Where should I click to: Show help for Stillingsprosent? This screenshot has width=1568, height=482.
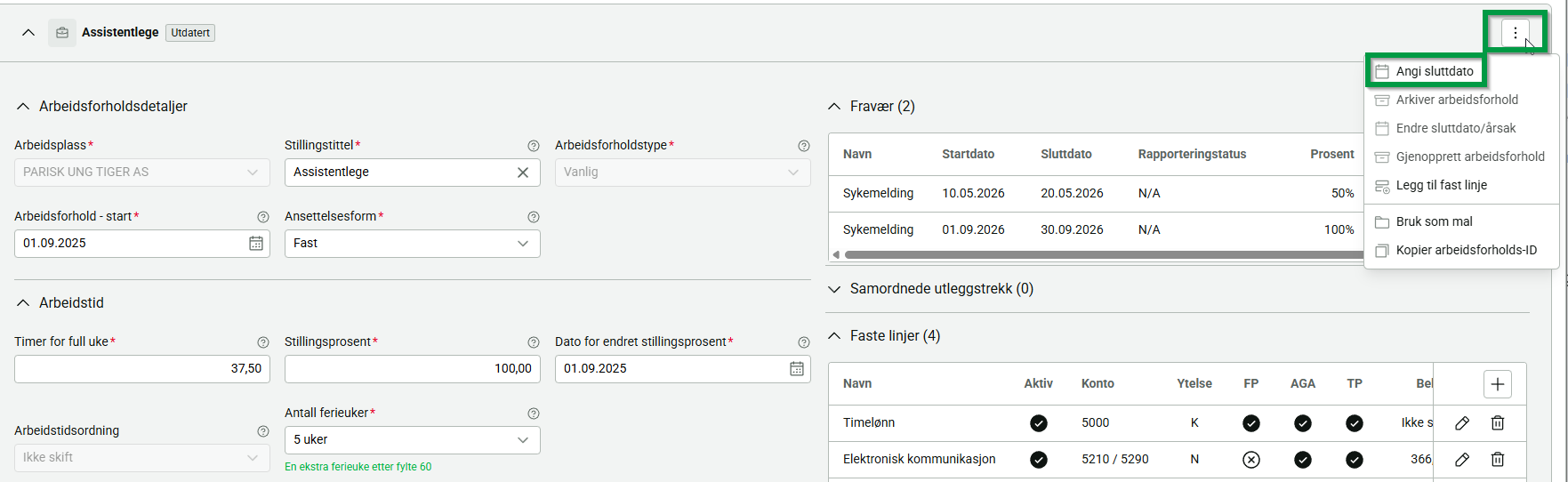[534, 342]
